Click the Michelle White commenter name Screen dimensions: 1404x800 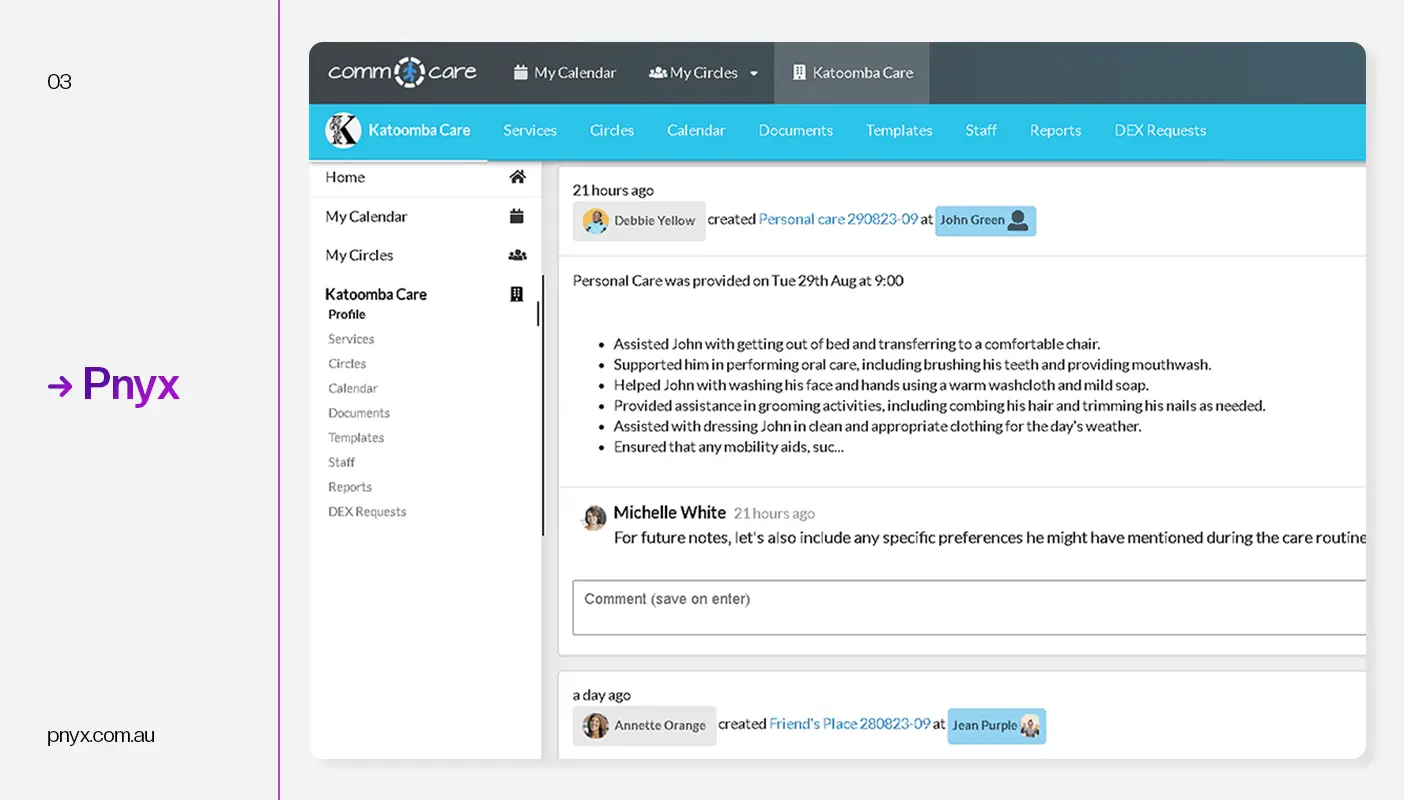[x=669, y=512]
